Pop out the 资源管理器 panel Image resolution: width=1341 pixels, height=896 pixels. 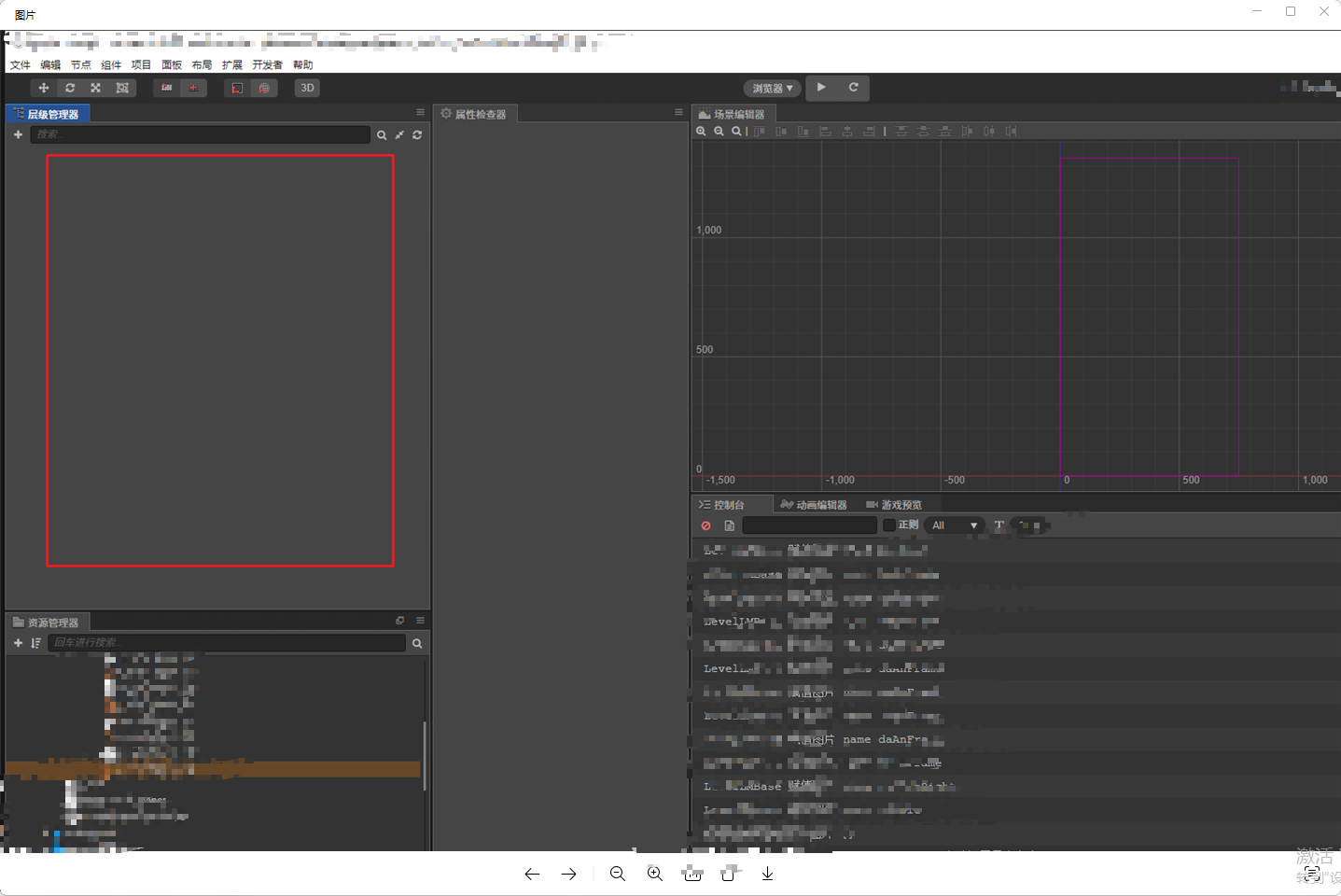coord(400,621)
